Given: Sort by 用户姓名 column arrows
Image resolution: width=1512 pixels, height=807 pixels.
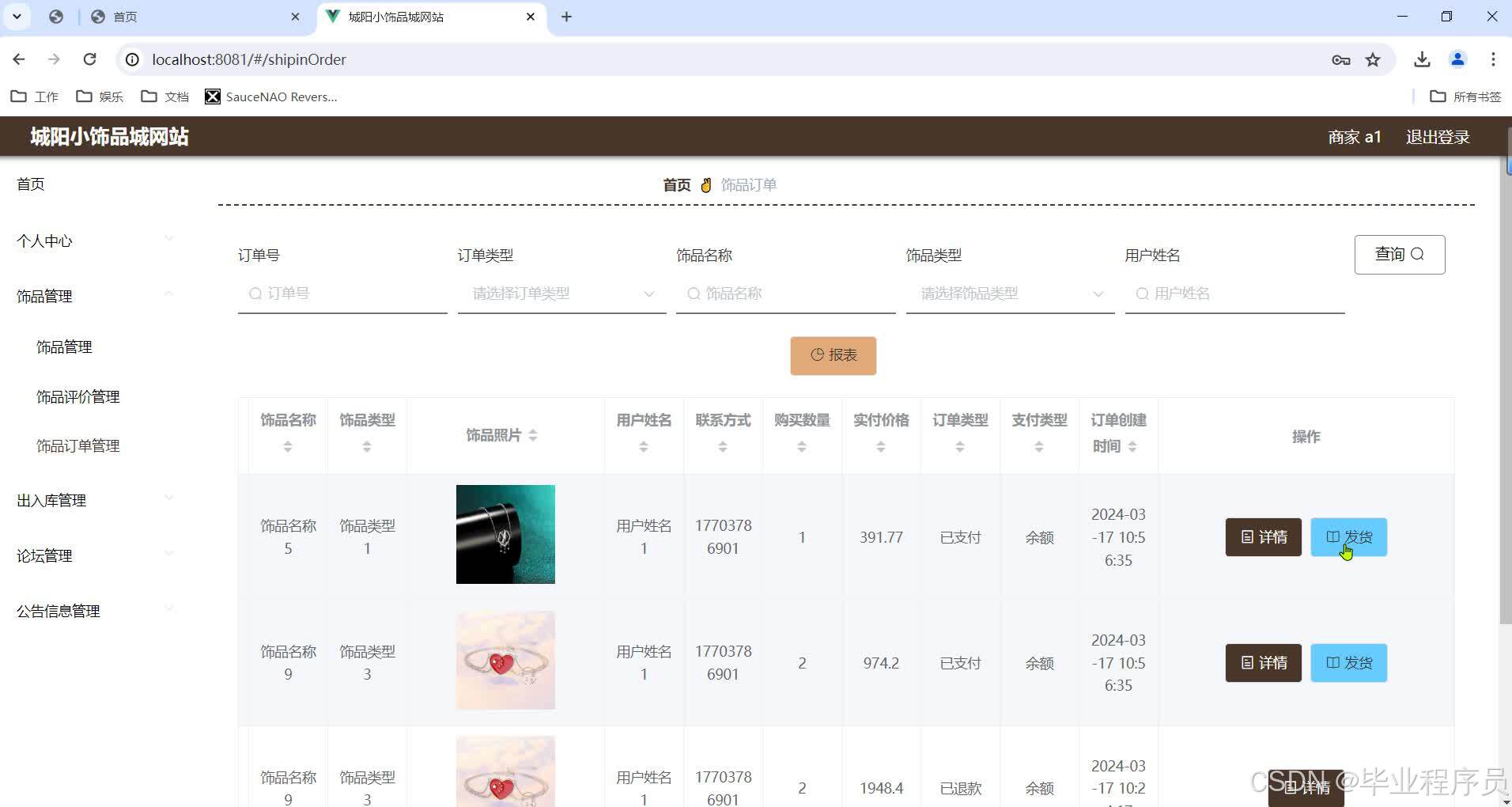Looking at the screenshot, I should pos(644,447).
